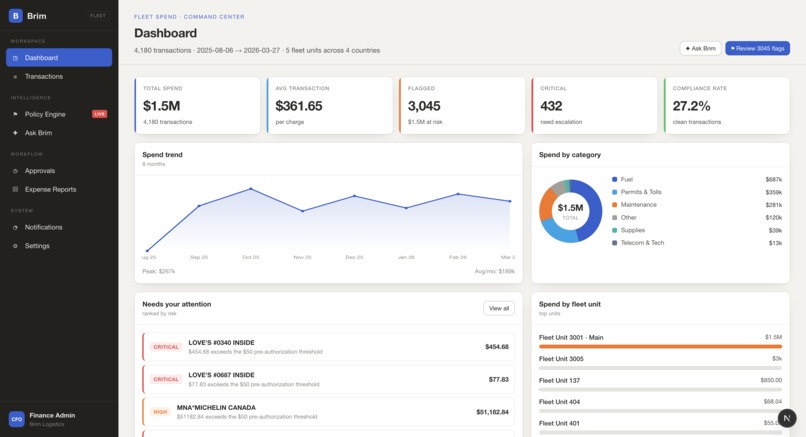Click the Fuel $687k value

pyautogui.click(x=774, y=179)
